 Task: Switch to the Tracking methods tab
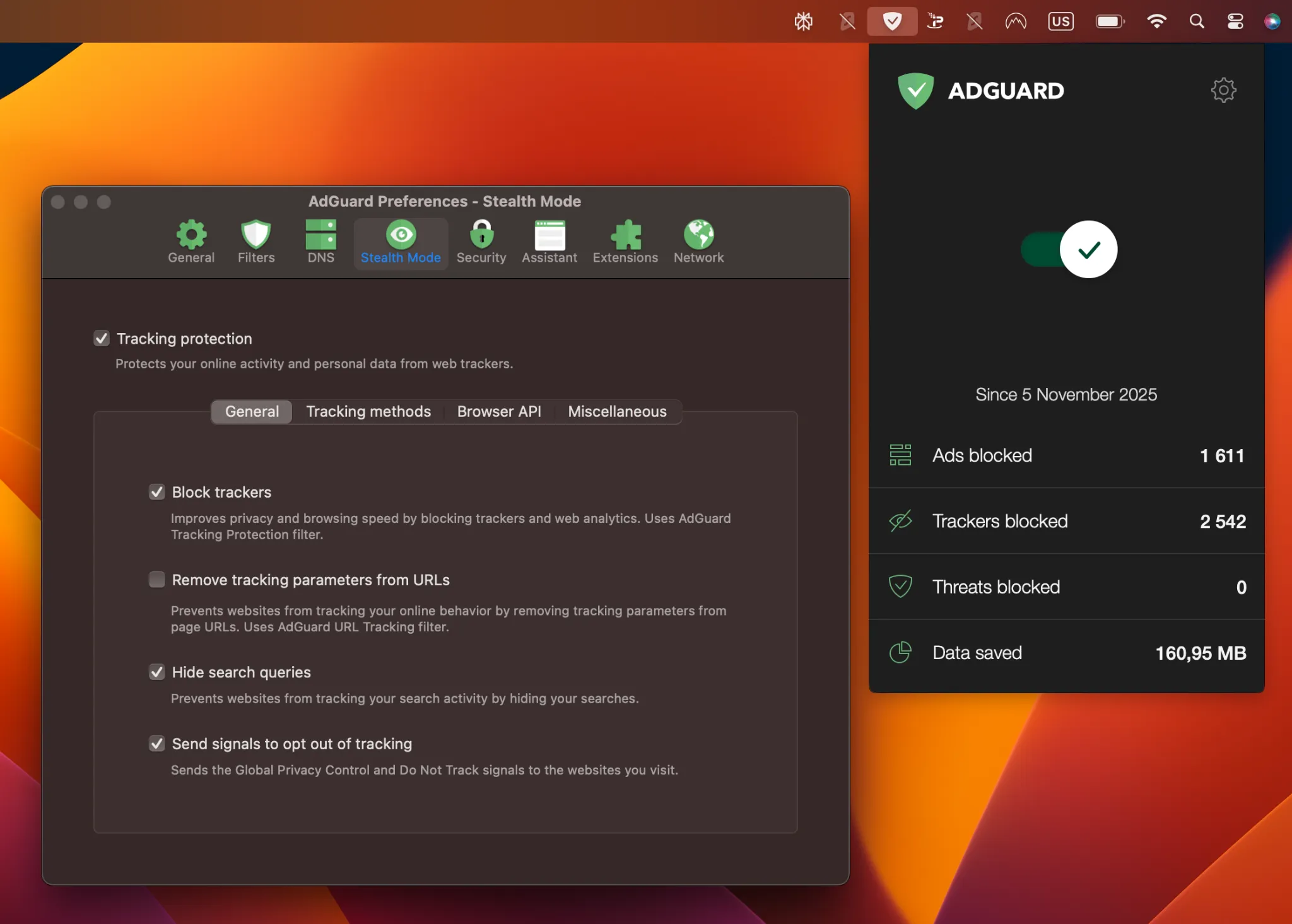(368, 411)
